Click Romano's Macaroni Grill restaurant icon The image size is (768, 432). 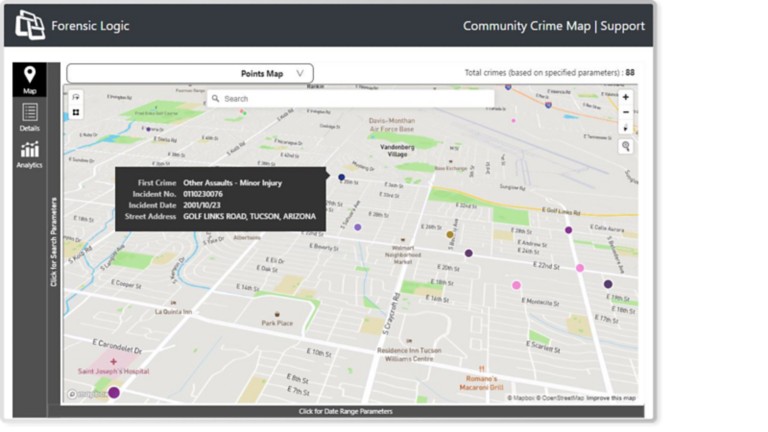point(482,369)
